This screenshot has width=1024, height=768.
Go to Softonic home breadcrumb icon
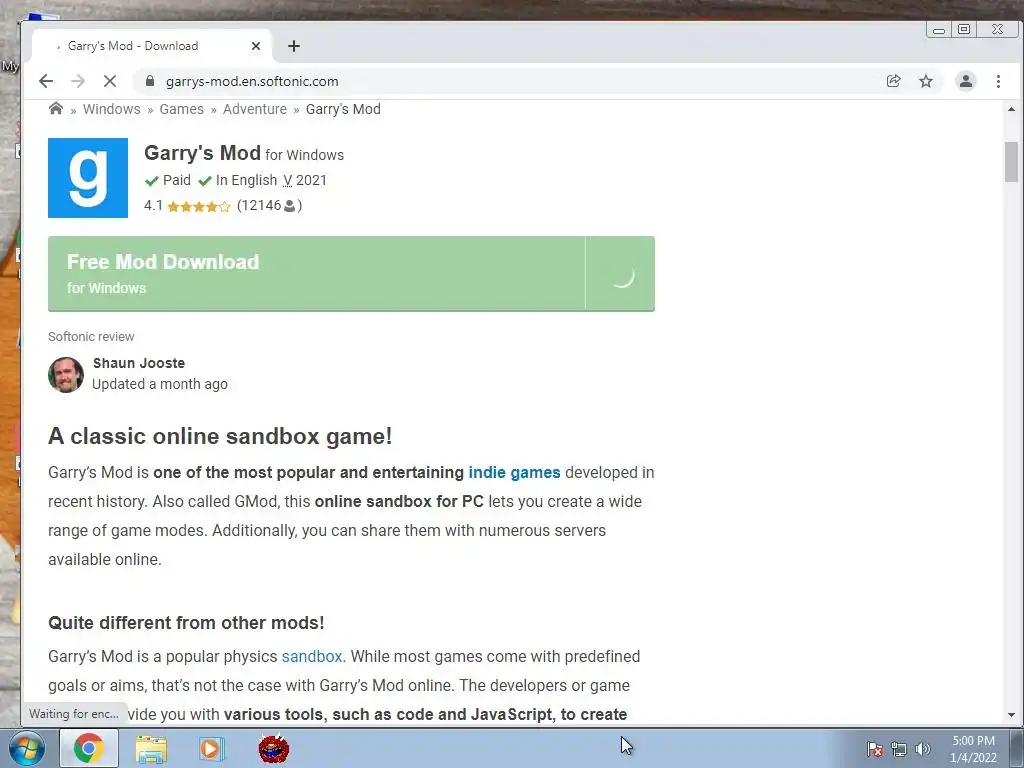click(x=56, y=108)
